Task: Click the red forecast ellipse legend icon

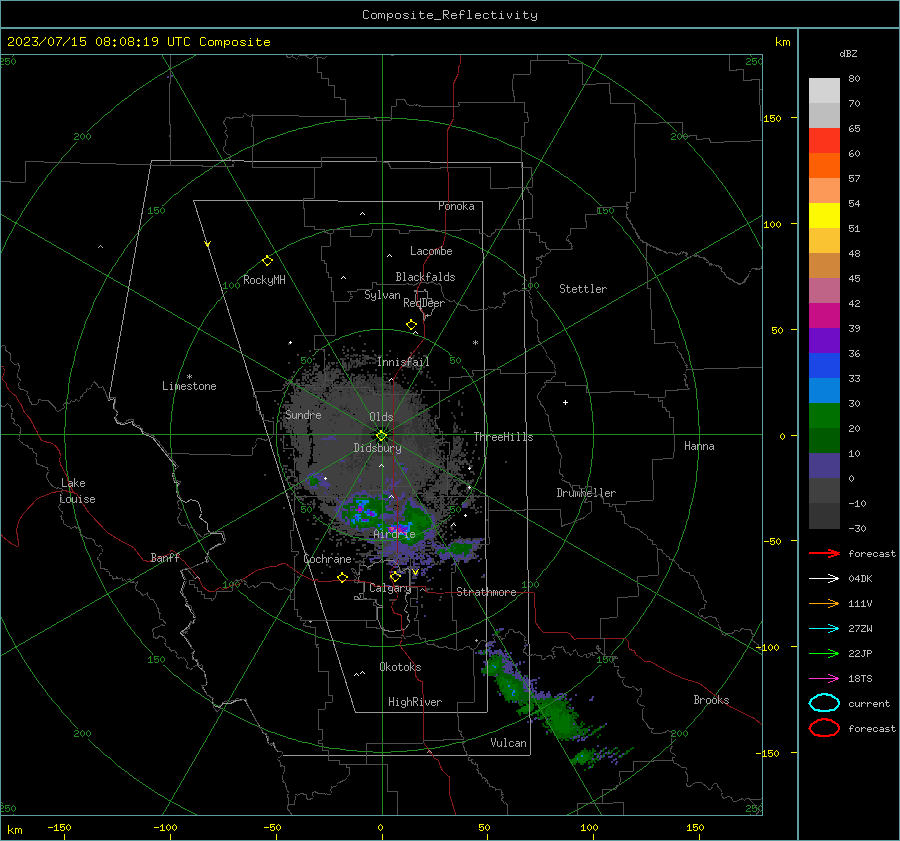Action: click(x=824, y=728)
